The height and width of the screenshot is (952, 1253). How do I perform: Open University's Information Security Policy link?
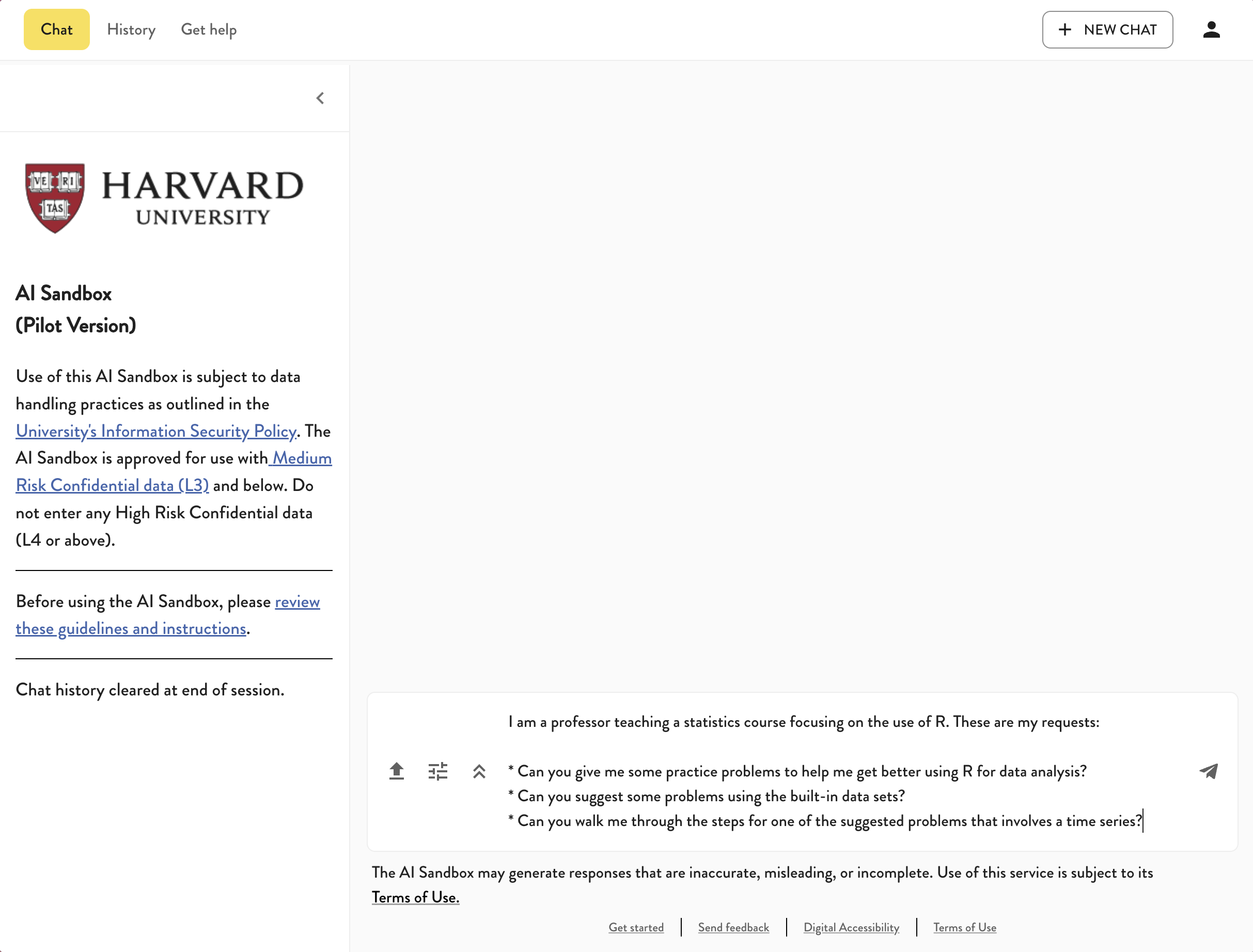(156, 431)
